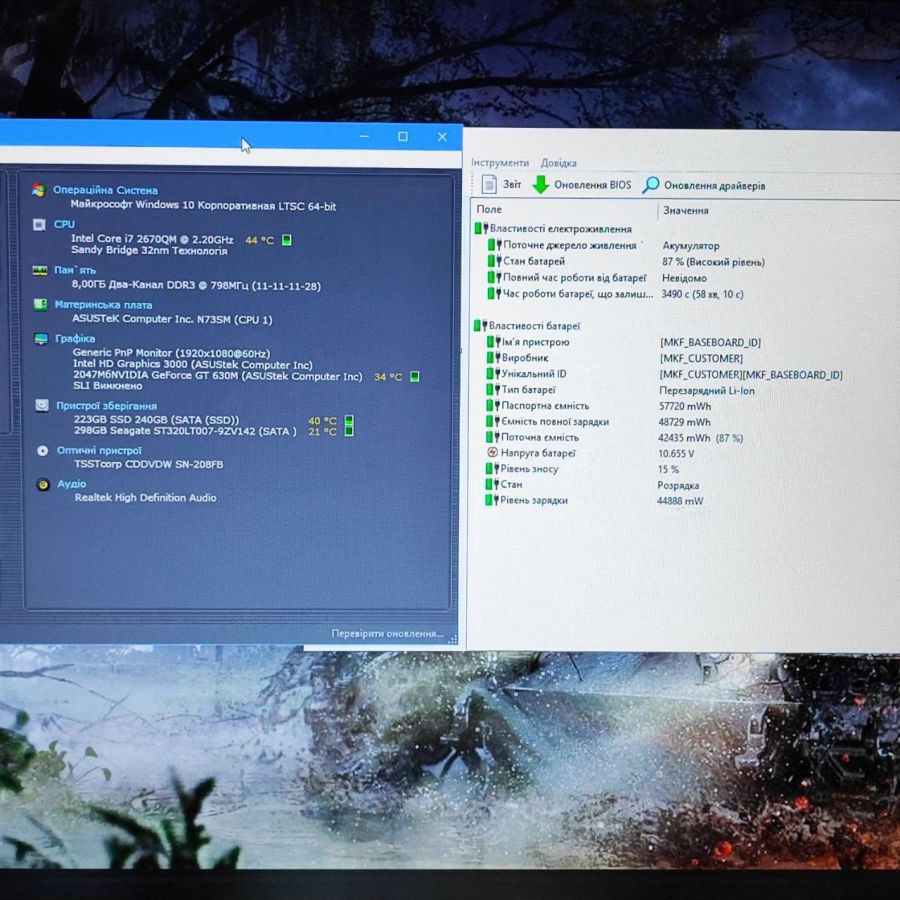900x900 pixels.
Task: Click the text 223GB SSD 240GB (SATA (SSD))
Action: tap(156, 420)
